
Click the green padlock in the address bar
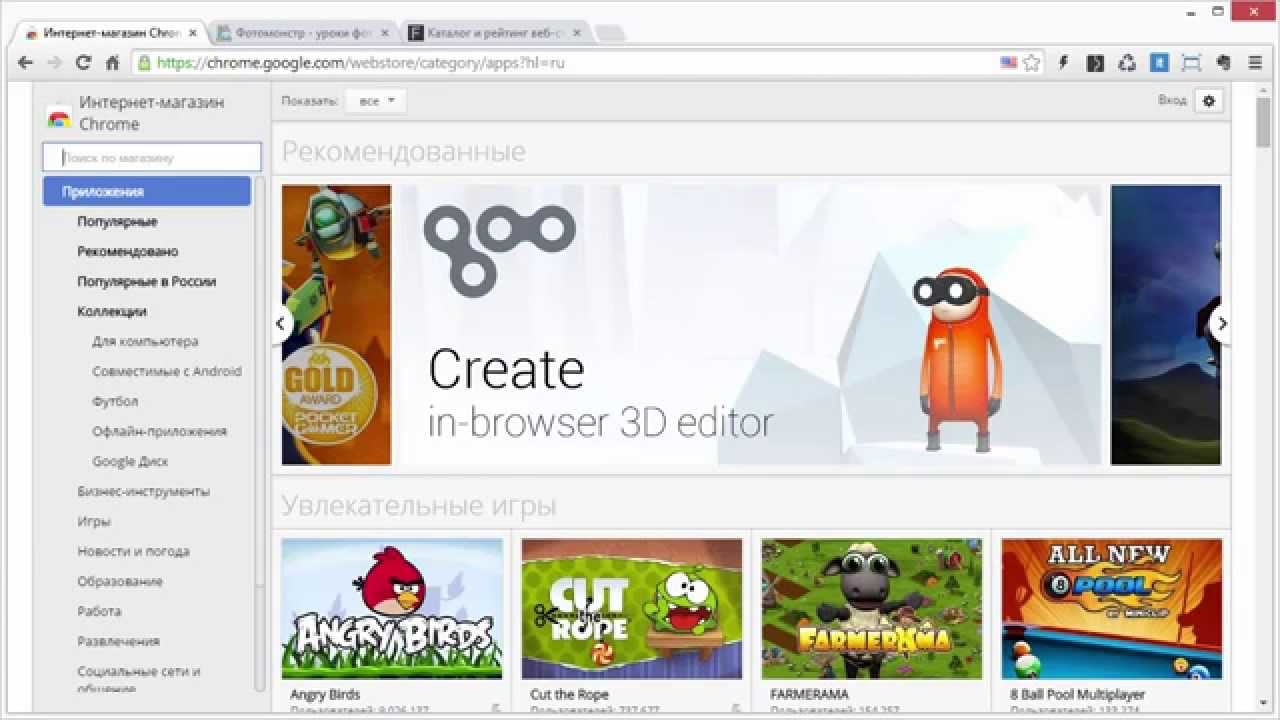[145, 62]
